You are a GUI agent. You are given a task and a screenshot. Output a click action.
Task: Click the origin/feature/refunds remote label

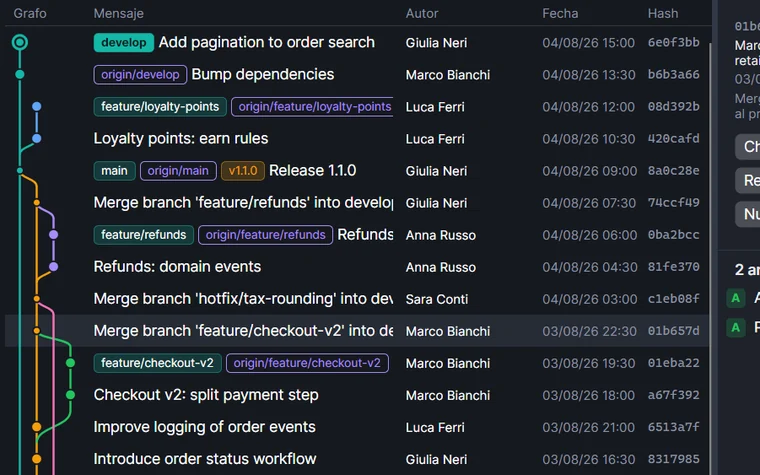click(266, 235)
